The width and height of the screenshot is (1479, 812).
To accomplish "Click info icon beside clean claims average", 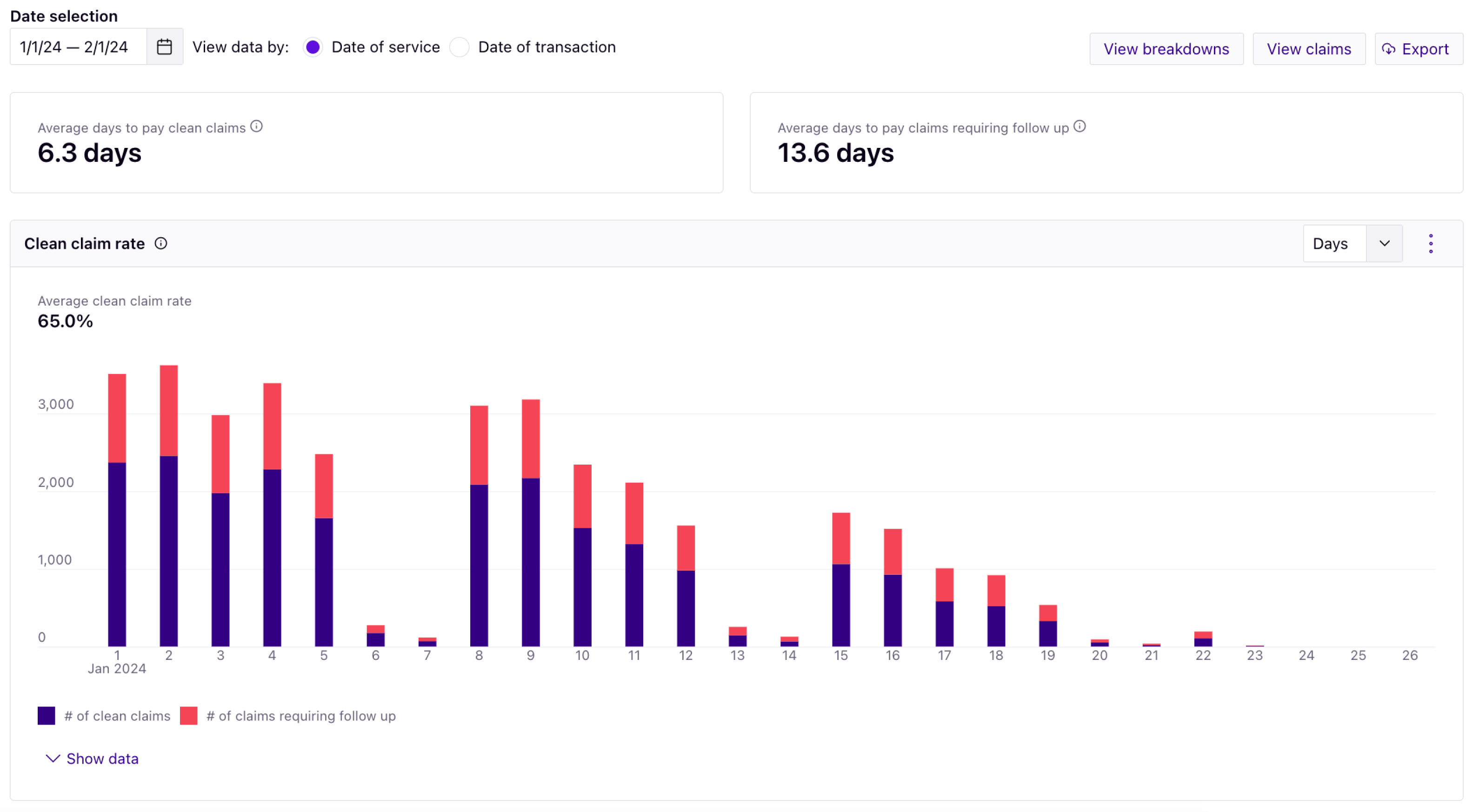I will click(x=257, y=126).
